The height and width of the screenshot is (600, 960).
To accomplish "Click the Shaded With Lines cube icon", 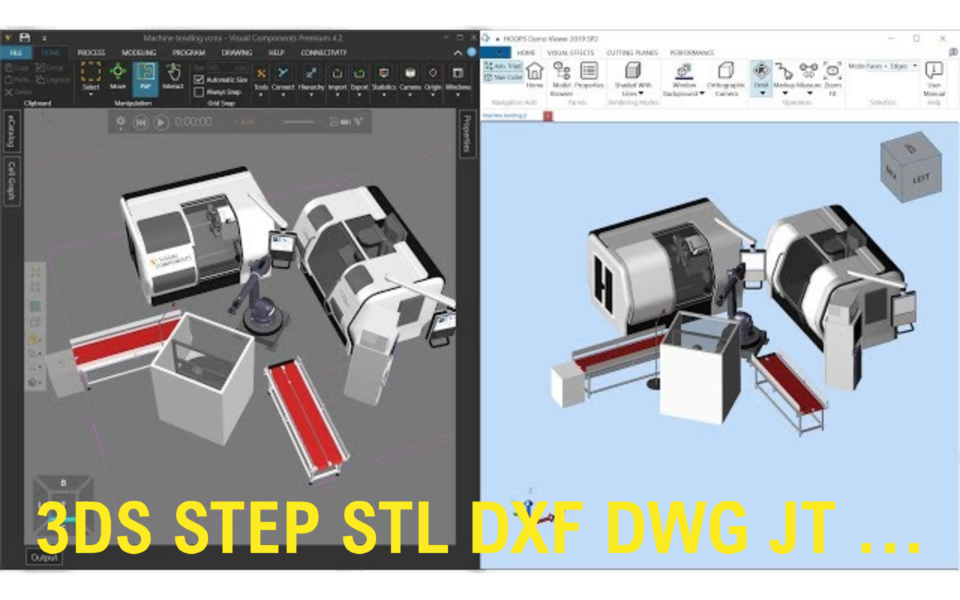I will coord(632,70).
